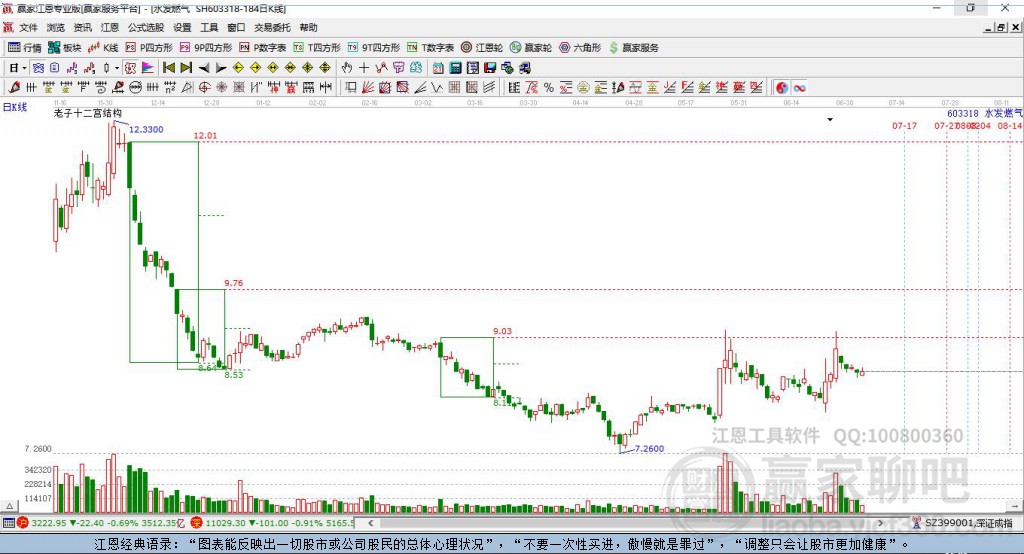The width and height of the screenshot is (1024, 554).
Task: Expand the 日 period dropdown
Action: [24, 68]
